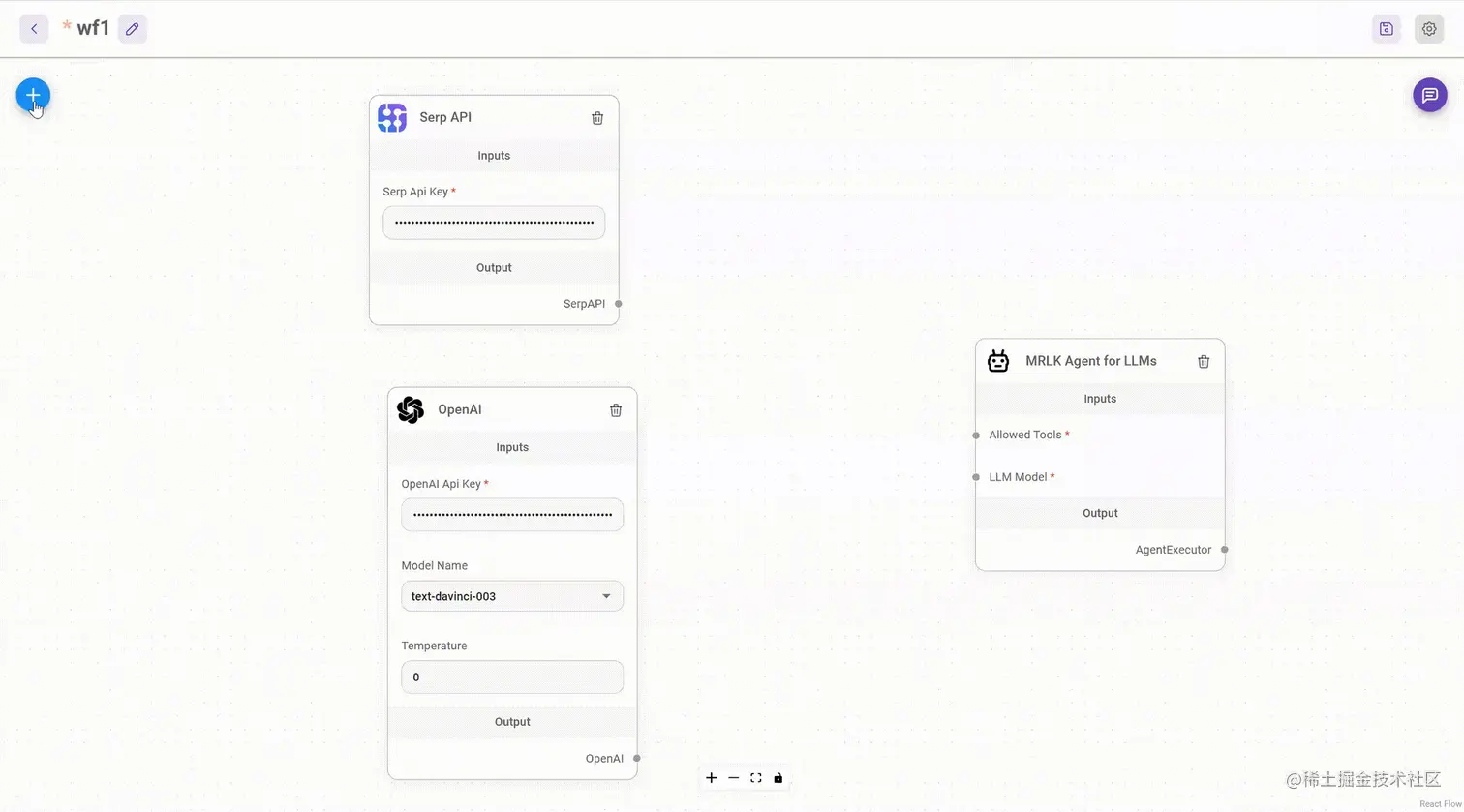
Task: Open the purple chat message button
Action: (x=1430, y=95)
